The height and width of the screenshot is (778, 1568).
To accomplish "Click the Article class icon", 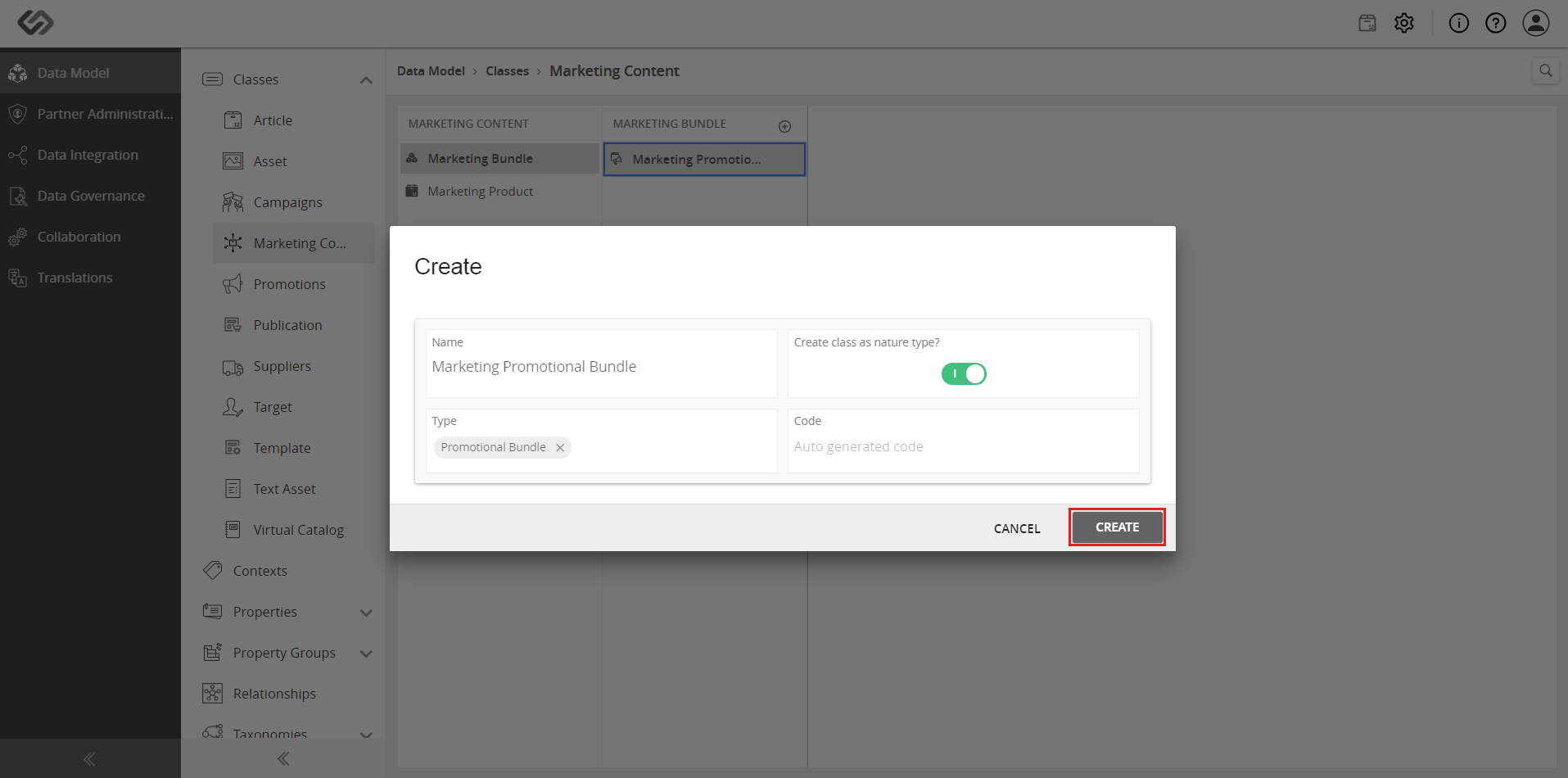I will point(233,120).
